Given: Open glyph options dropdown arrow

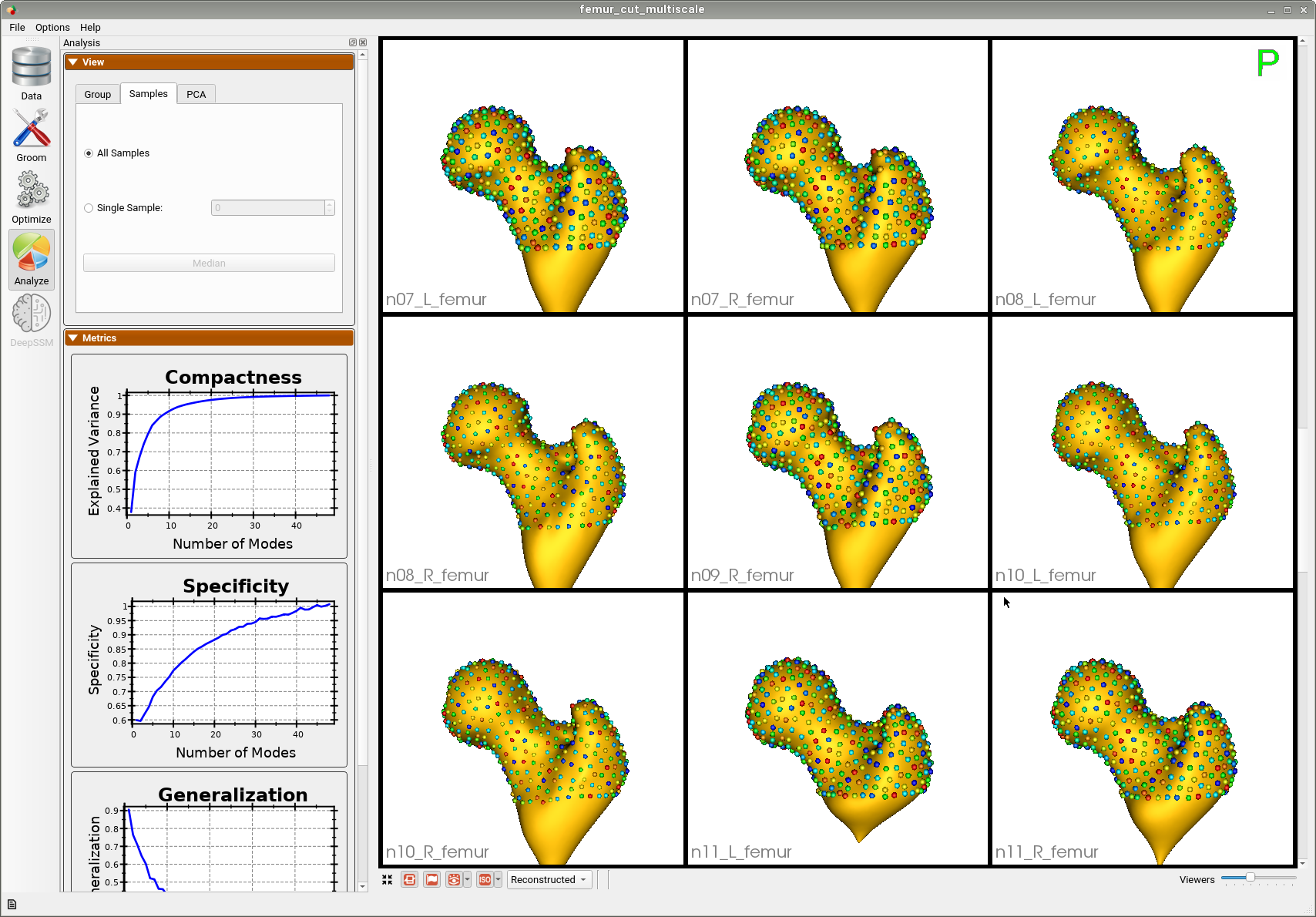Looking at the screenshot, I should [467, 879].
